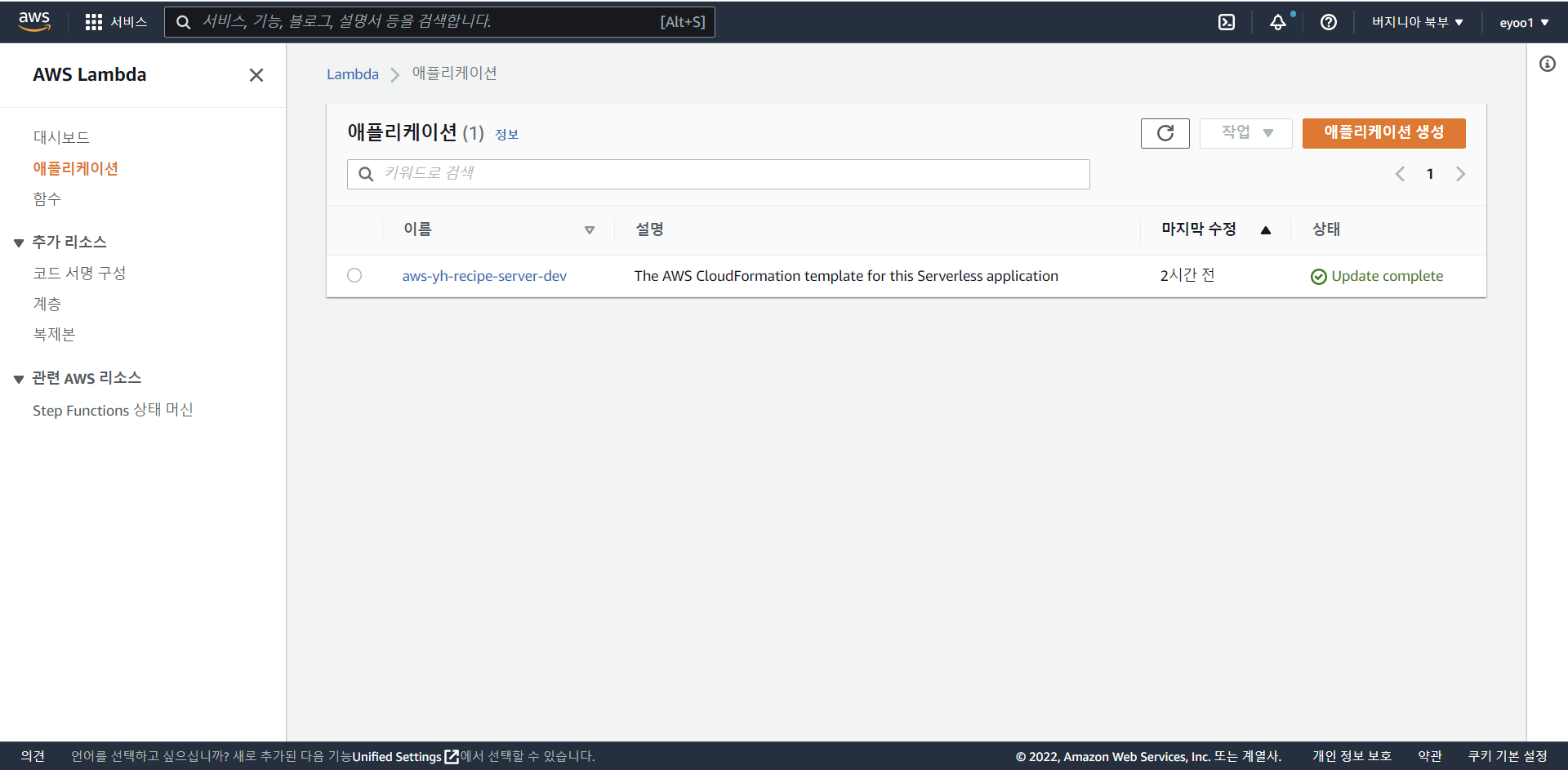This screenshot has width=1568, height=770.
Task: Refresh the applications list
Action: (1165, 133)
